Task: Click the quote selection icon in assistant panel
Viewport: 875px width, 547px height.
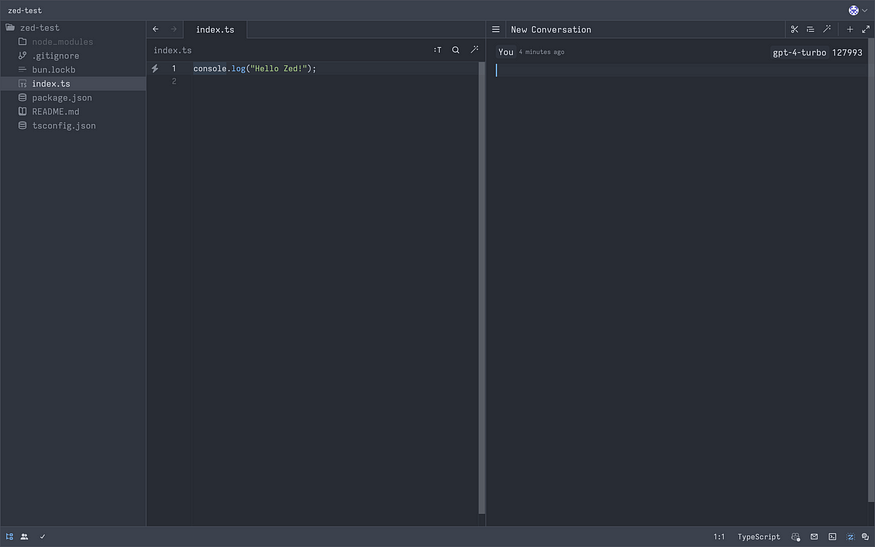Action: coord(810,29)
